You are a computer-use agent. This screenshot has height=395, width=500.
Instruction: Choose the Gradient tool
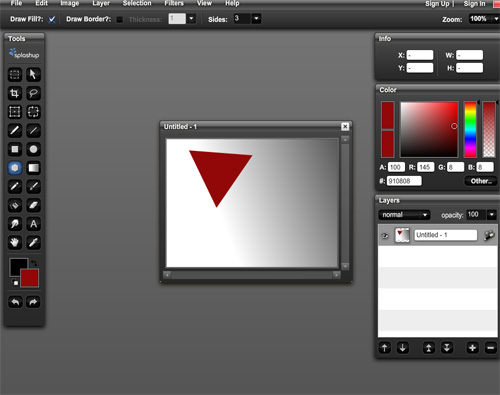[33, 168]
